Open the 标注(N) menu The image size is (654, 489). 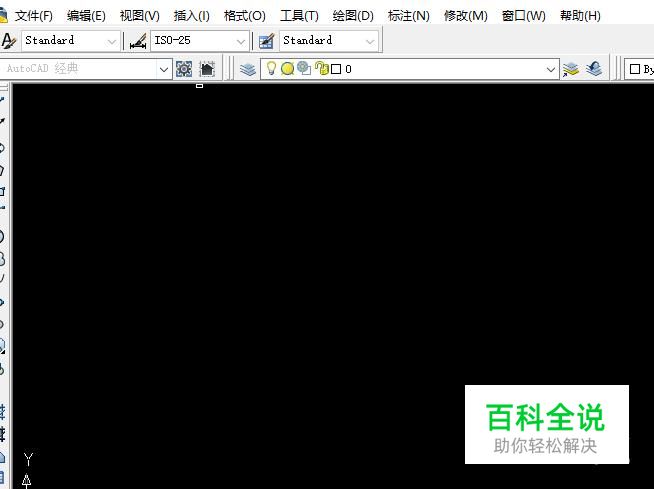click(x=408, y=16)
